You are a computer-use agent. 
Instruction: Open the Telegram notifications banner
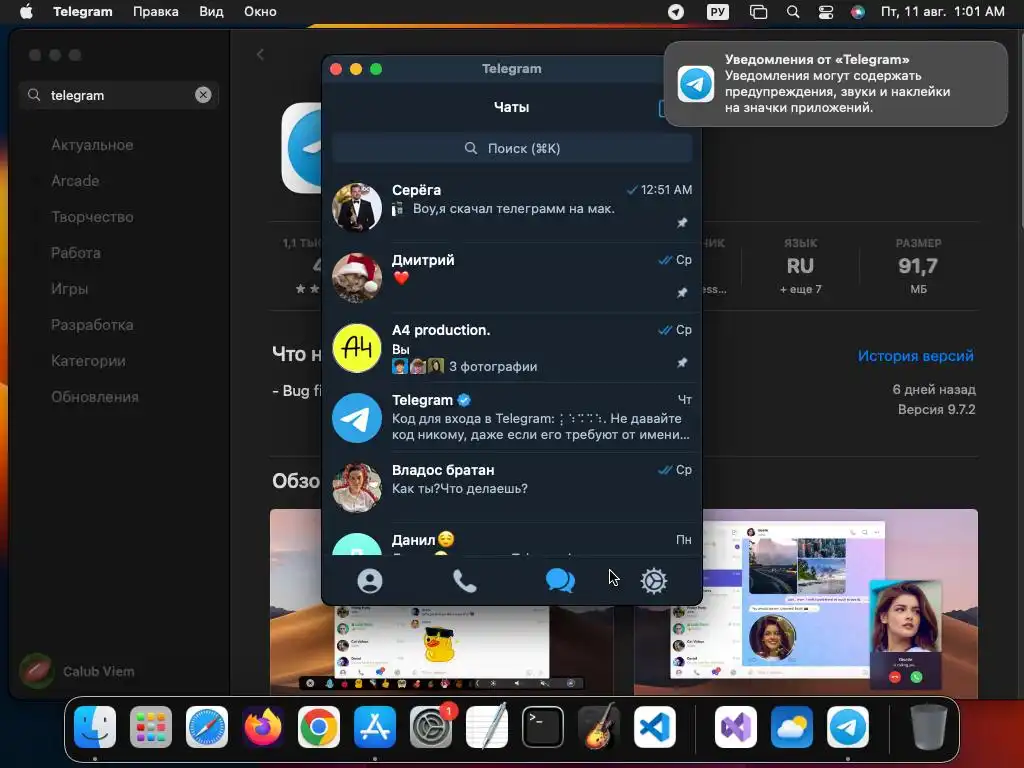(836, 84)
